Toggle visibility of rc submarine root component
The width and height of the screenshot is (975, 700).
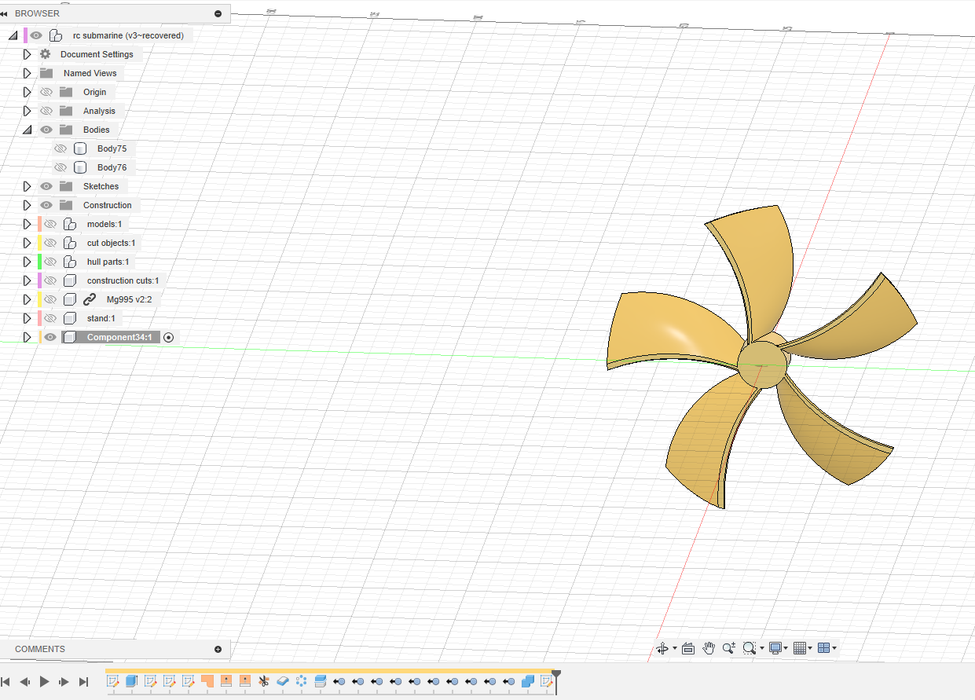point(36,35)
